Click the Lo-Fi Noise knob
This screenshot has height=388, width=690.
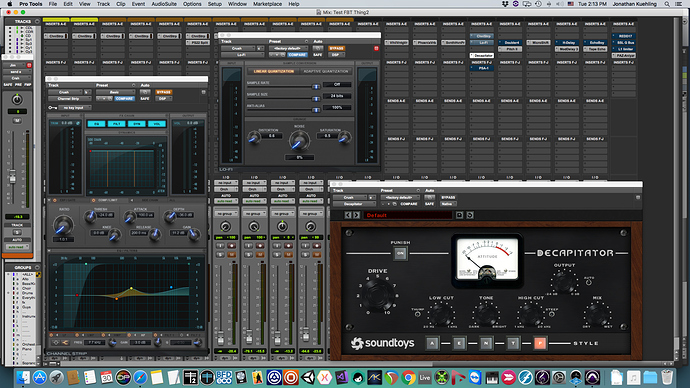299,141
